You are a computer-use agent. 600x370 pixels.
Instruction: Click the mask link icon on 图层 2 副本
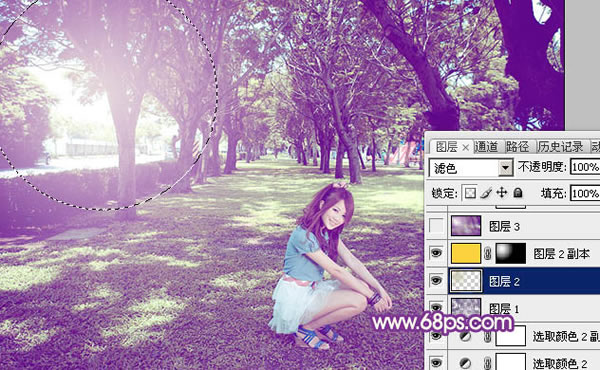[x=488, y=254]
